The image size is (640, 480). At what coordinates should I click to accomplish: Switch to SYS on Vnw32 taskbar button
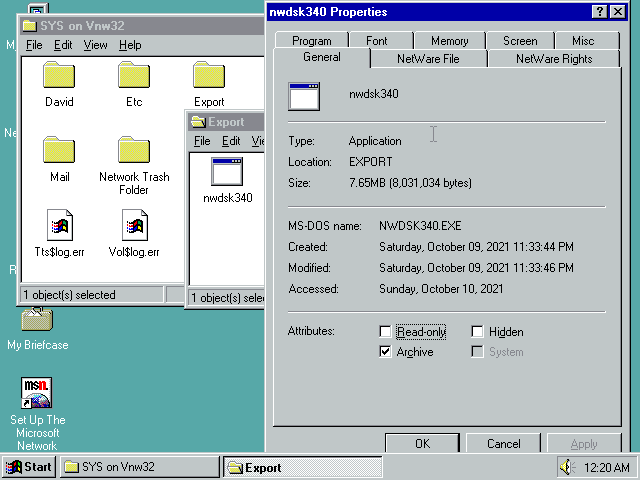click(140, 467)
